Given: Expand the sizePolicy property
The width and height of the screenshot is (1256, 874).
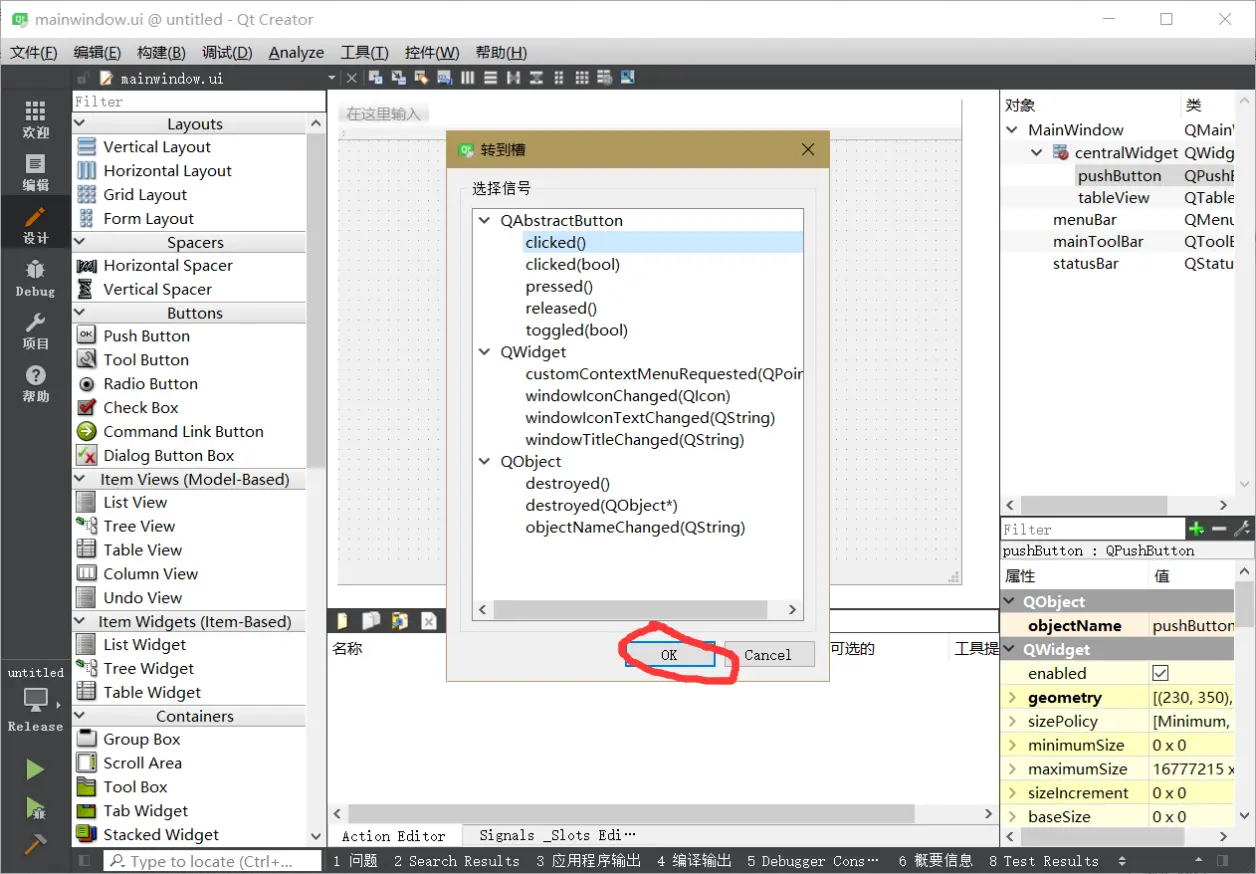Looking at the screenshot, I should pyautogui.click(x=1012, y=722).
